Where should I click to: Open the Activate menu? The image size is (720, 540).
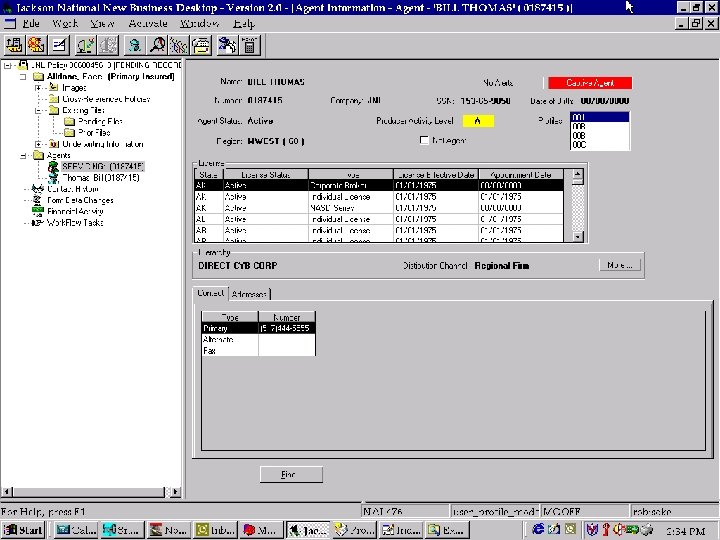click(x=148, y=22)
